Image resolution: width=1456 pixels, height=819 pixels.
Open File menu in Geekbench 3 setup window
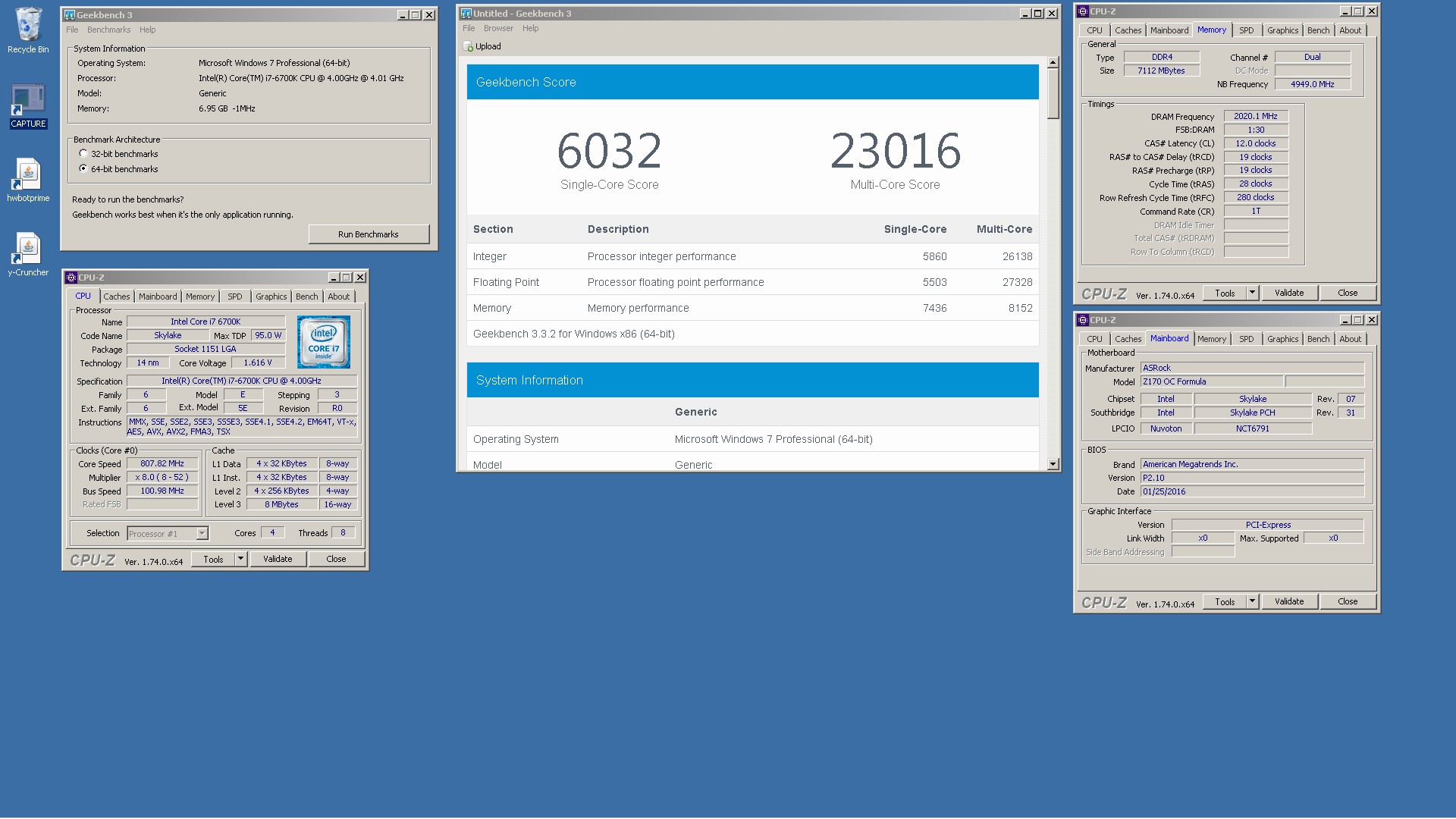tap(72, 30)
